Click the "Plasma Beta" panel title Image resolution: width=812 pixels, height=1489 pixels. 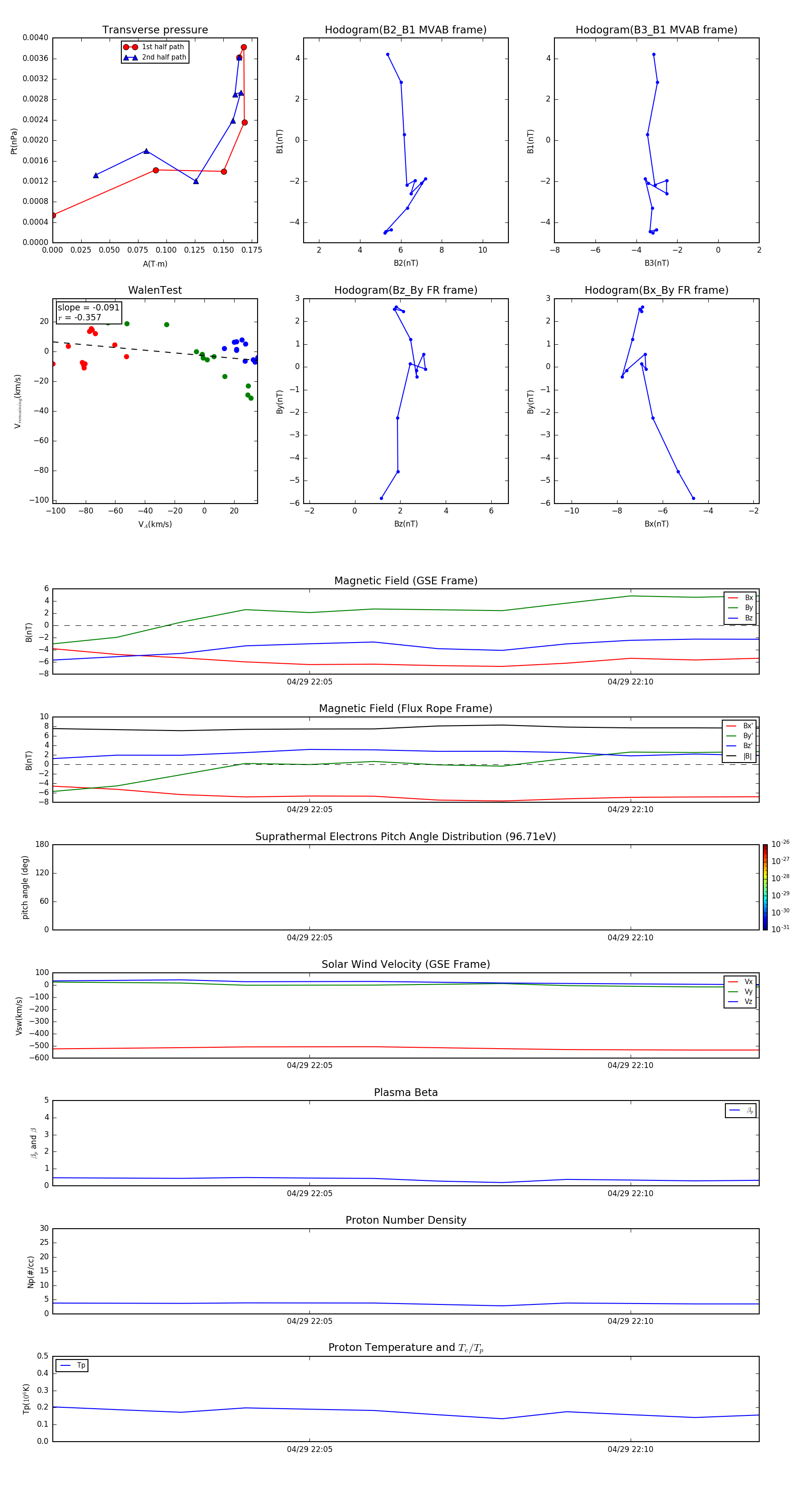click(x=406, y=1092)
